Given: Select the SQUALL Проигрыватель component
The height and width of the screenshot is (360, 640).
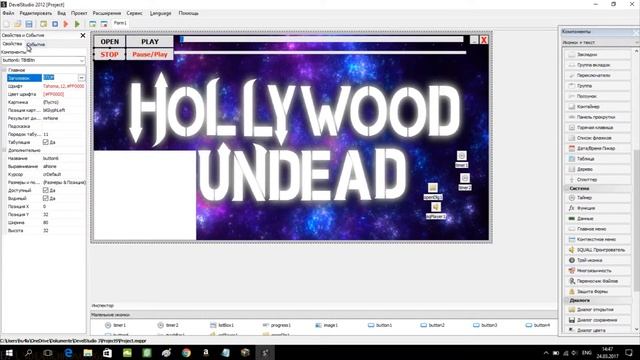Looking at the screenshot, I should (x=598, y=250).
